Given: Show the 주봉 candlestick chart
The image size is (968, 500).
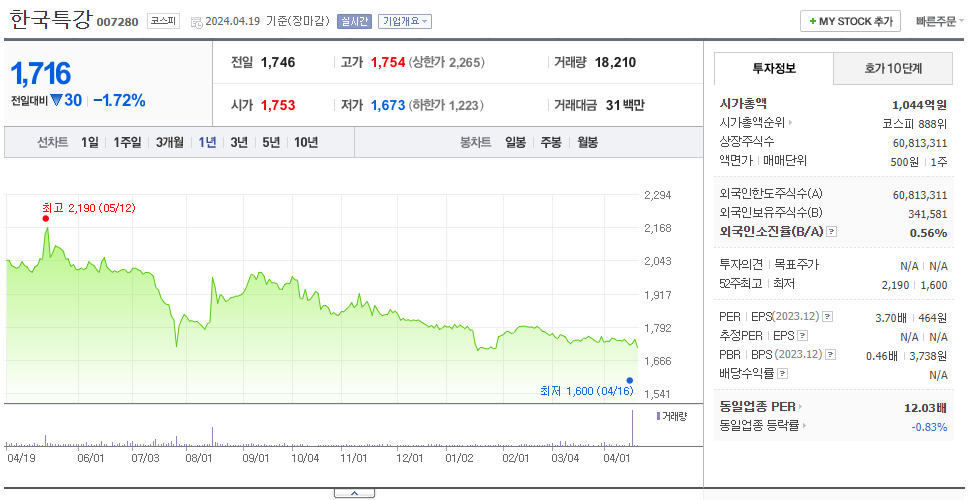Looking at the screenshot, I should [x=551, y=143].
